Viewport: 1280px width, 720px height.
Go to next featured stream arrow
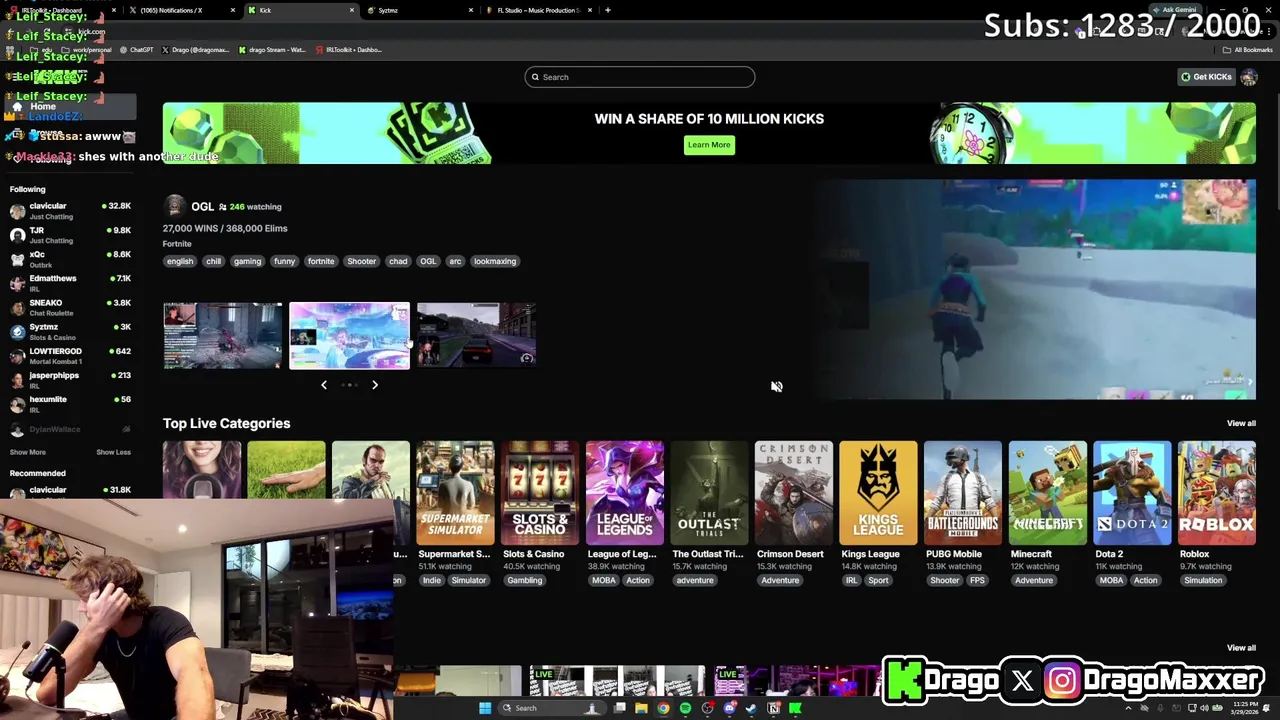coord(375,385)
